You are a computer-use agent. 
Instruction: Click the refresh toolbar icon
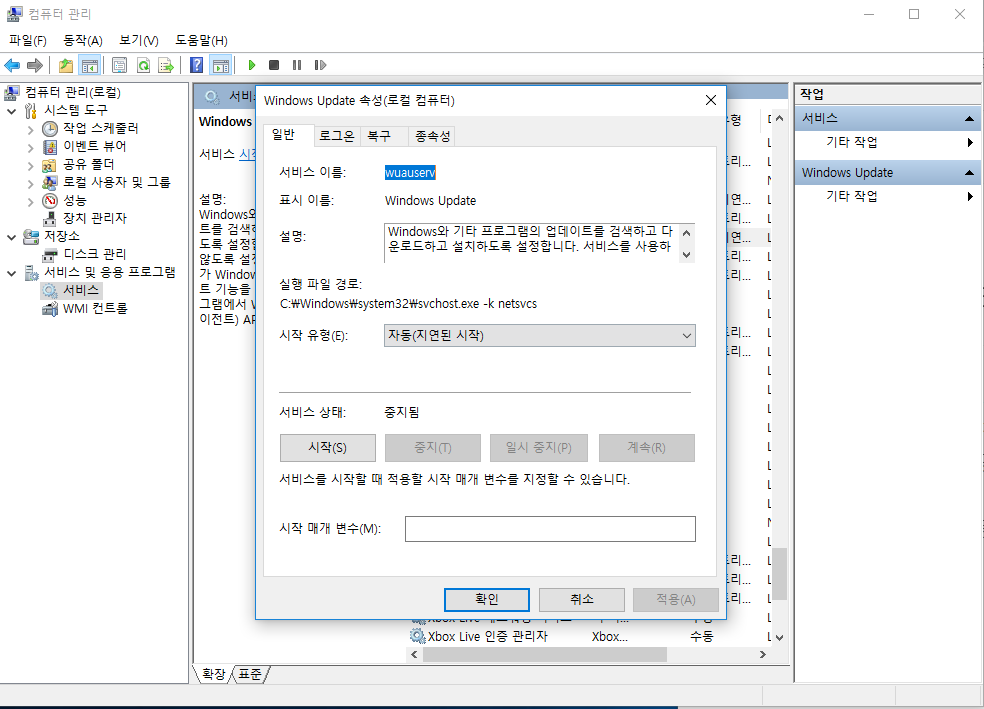(x=144, y=65)
